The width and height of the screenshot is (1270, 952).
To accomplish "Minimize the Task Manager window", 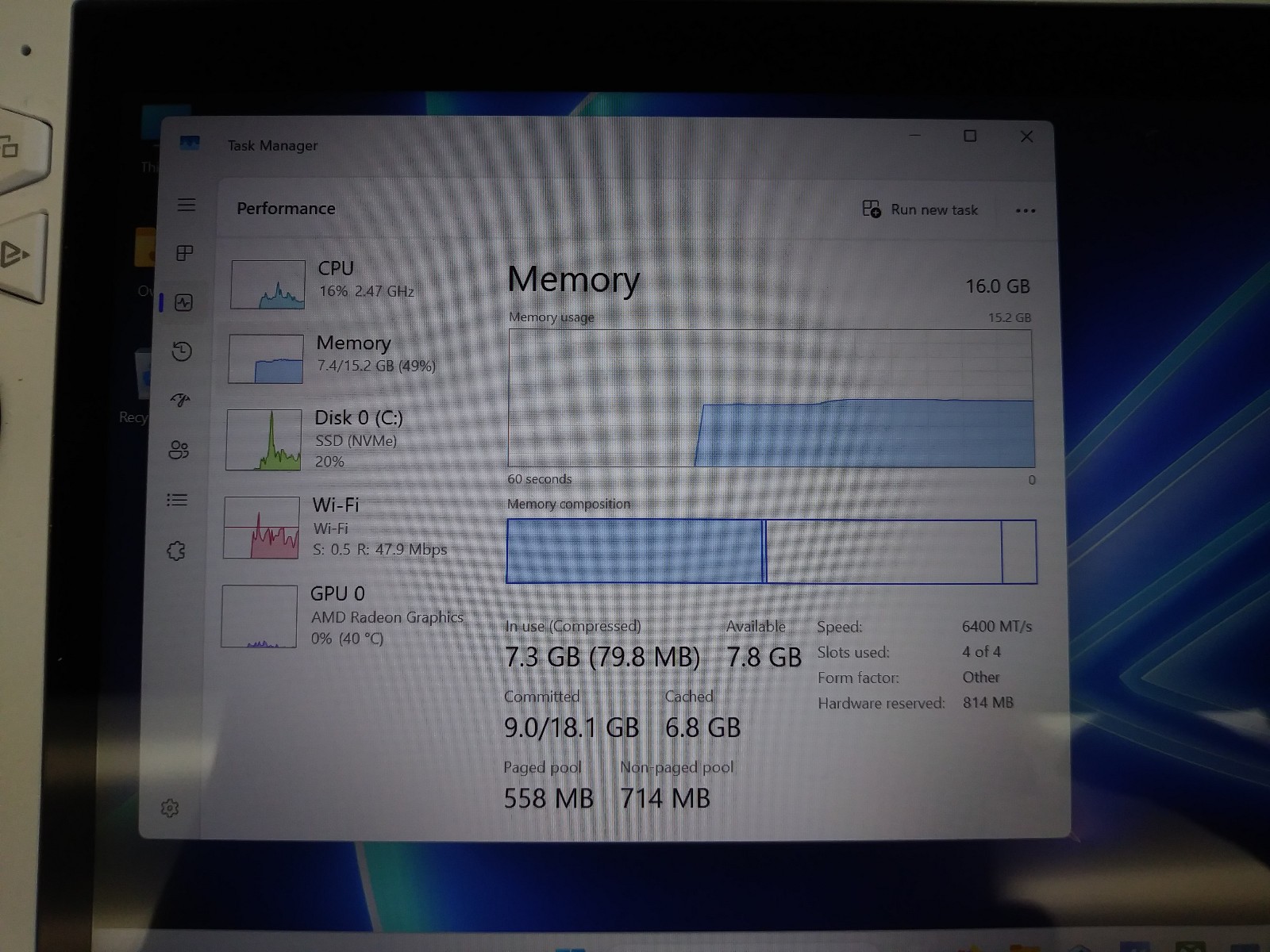I will point(914,136).
